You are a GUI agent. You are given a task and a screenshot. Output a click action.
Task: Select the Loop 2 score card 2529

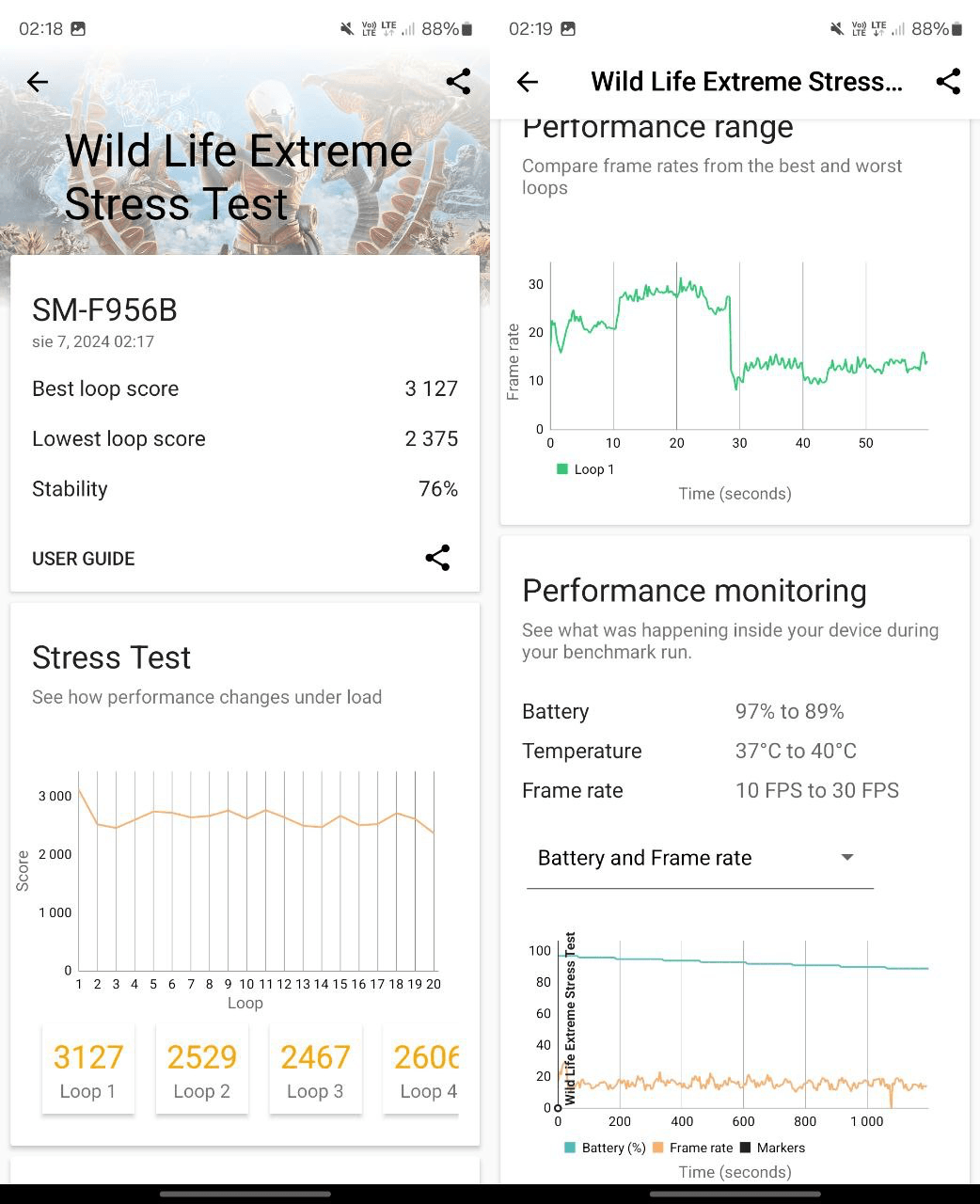[x=202, y=1069]
